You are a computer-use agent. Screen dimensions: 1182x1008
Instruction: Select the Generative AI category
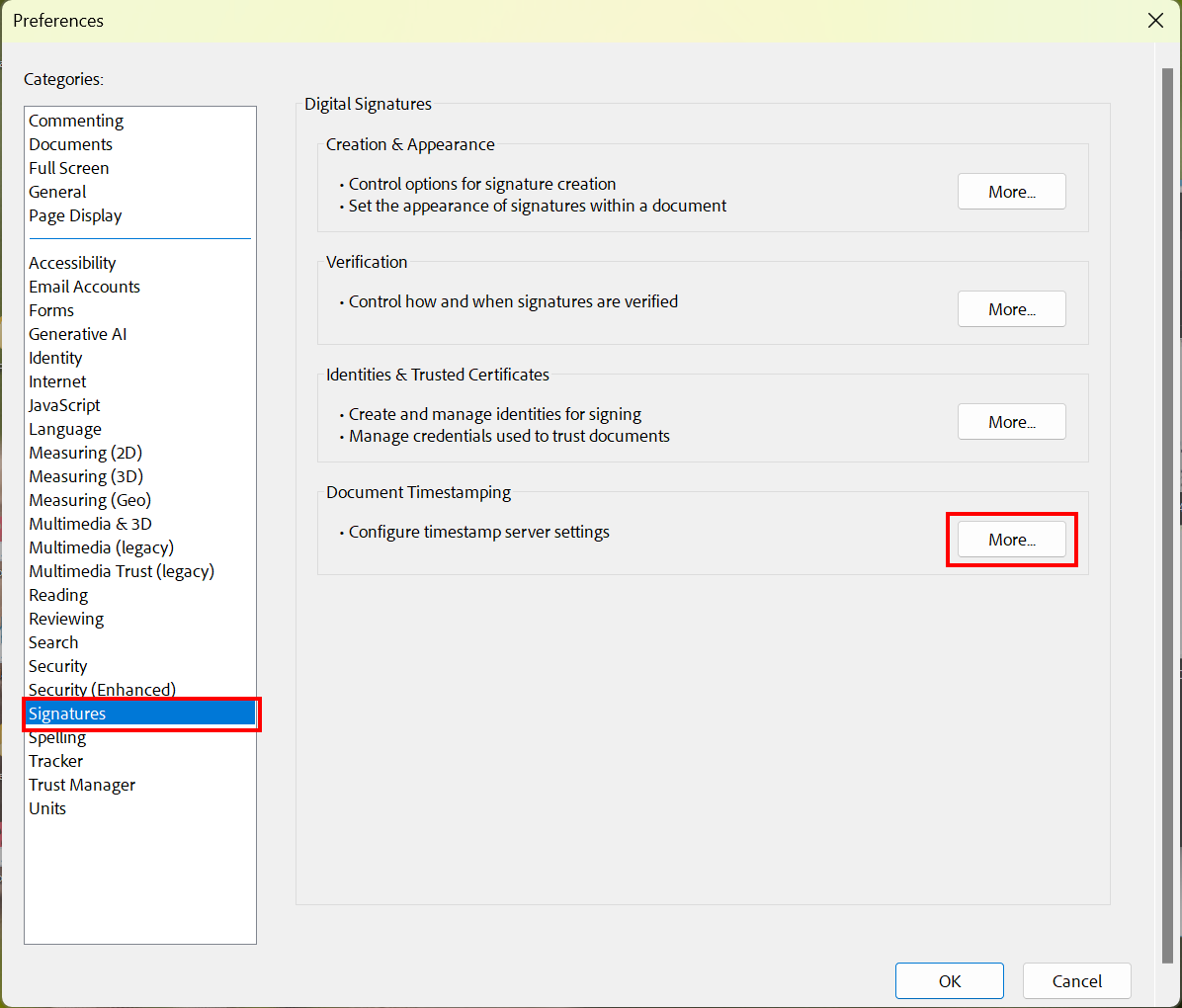(x=77, y=334)
